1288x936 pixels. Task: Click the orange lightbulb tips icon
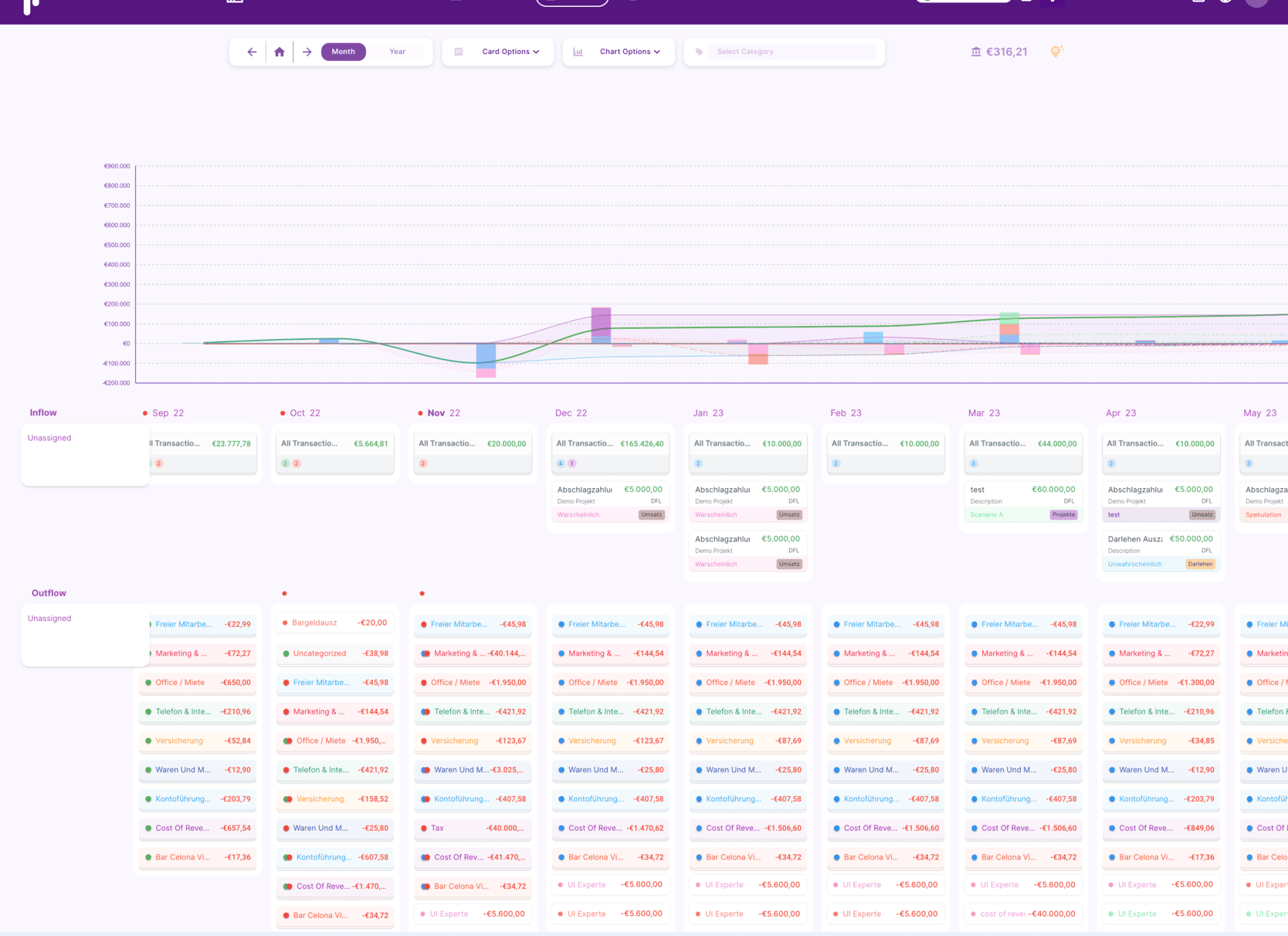(1056, 52)
